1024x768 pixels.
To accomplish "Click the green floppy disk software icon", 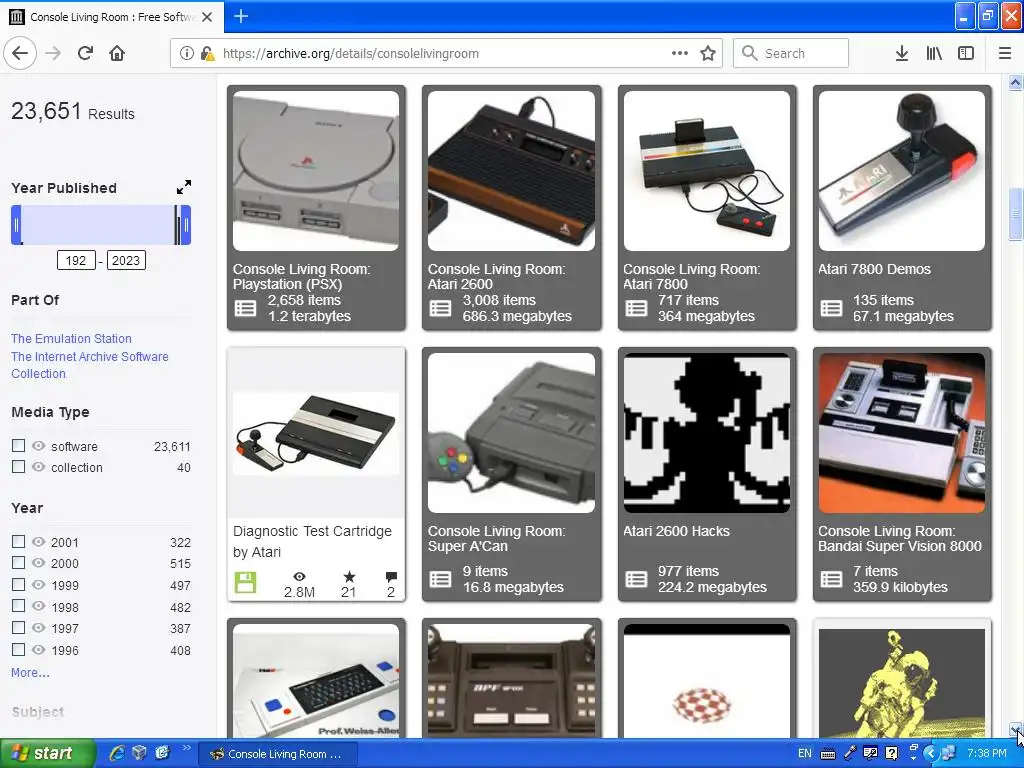I will [246, 583].
